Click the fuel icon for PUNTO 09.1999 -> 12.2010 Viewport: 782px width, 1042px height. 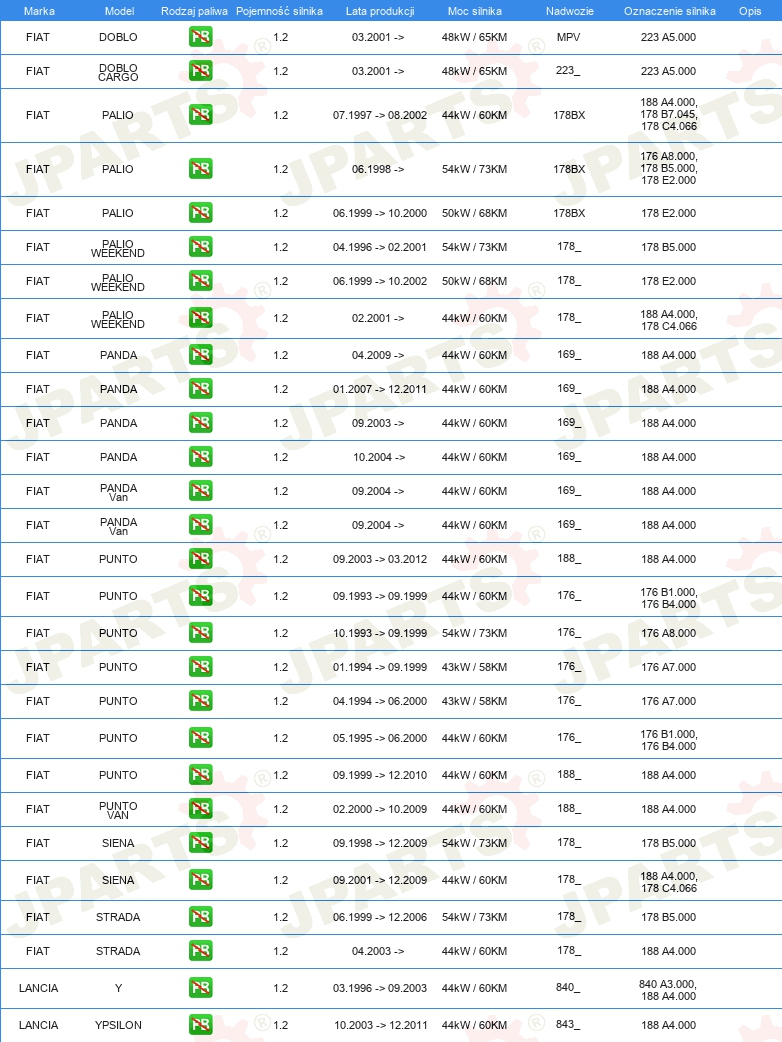(x=200, y=776)
